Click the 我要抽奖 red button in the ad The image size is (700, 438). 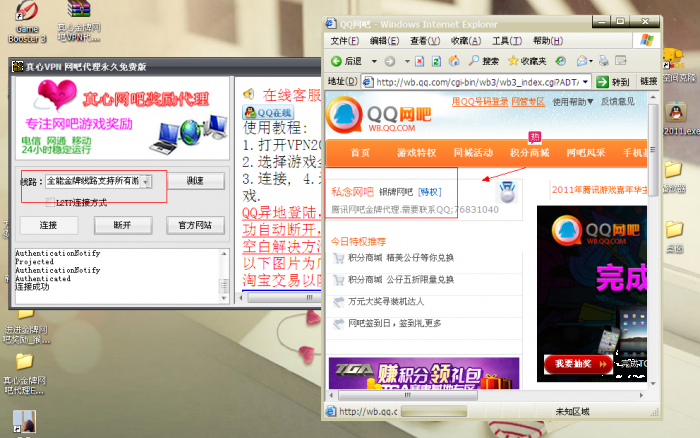(578, 364)
